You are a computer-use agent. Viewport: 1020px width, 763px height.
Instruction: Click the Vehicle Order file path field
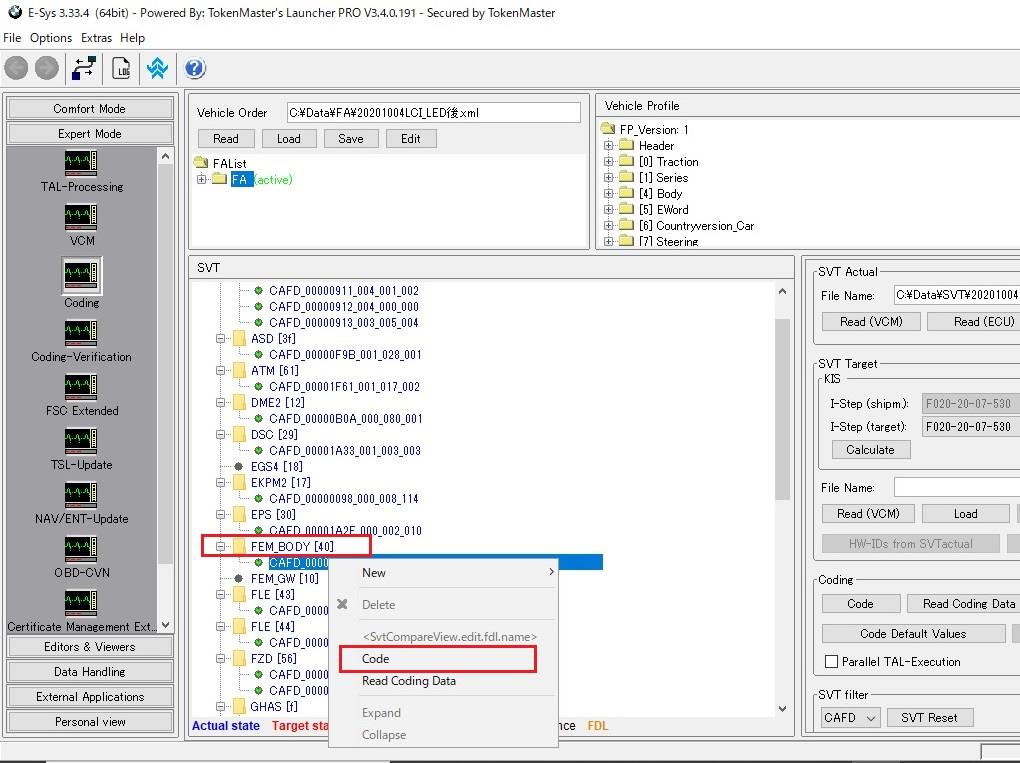[433, 113]
